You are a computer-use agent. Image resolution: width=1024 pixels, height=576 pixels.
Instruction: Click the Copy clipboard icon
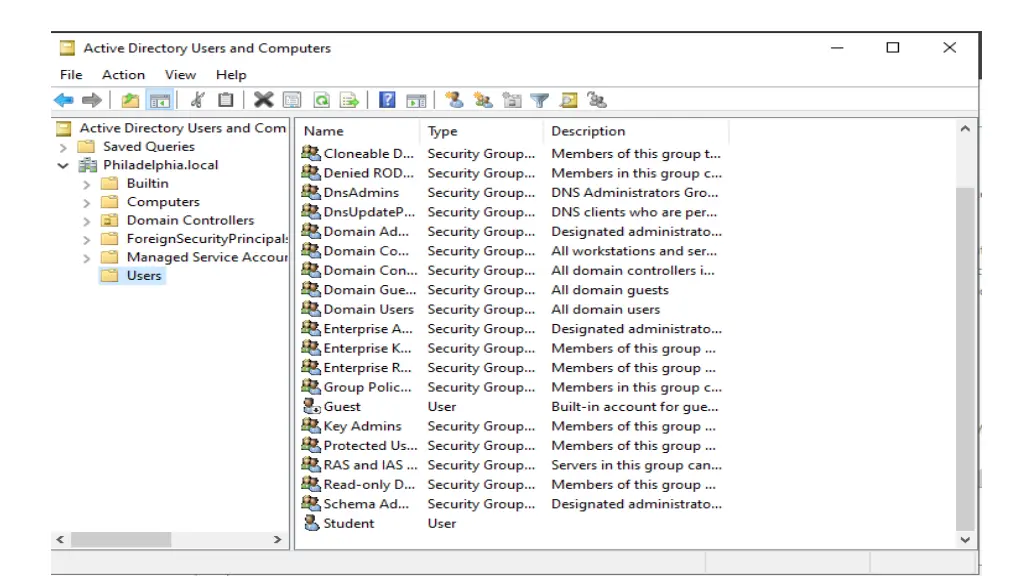[226, 100]
